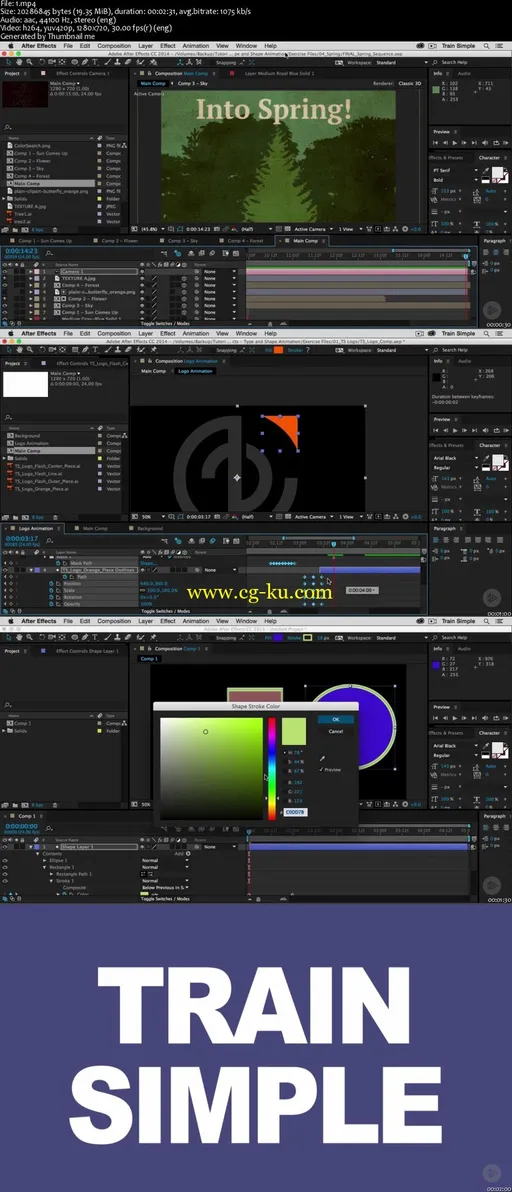
Task: Click the Opacity stopwatch in the middle frame timeline
Action: (x=50, y=604)
